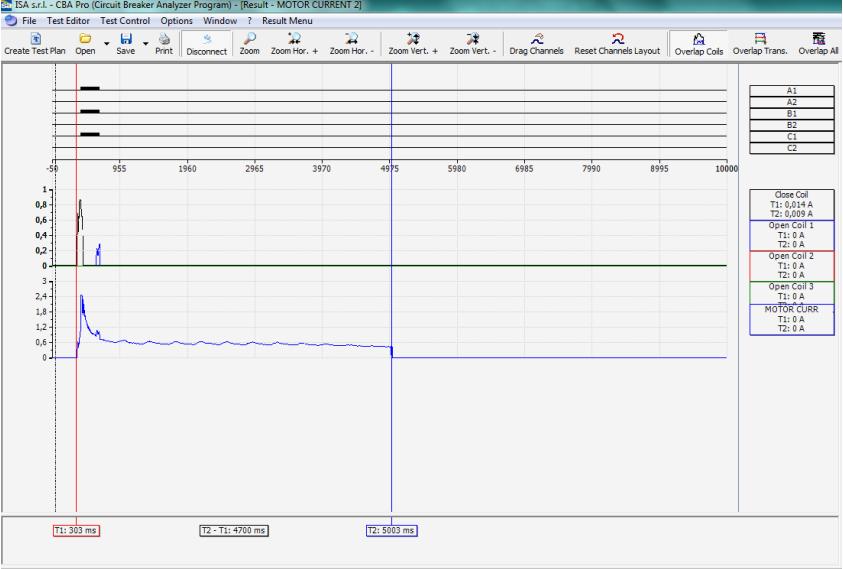The image size is (843, 569).
Task: Click the T2: 5003 ms cursor label
Action: pos(391,530)
